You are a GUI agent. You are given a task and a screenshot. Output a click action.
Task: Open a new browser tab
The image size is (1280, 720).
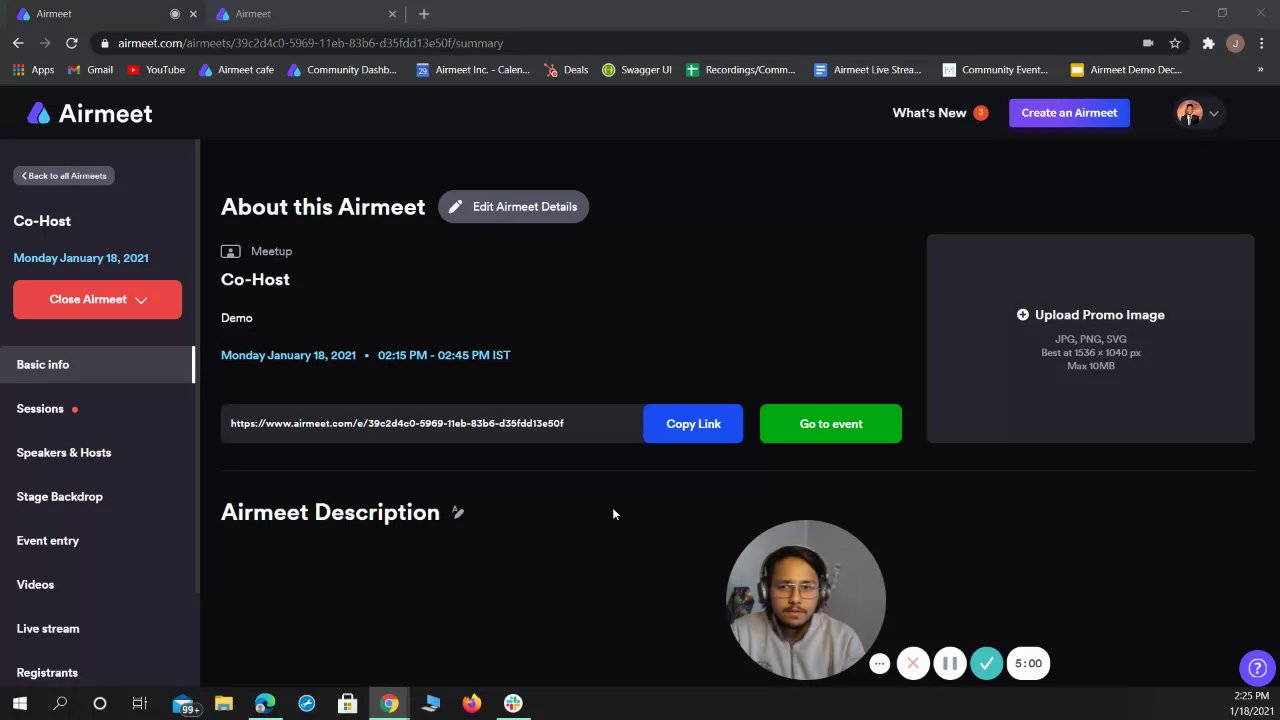tap(424, 14)
